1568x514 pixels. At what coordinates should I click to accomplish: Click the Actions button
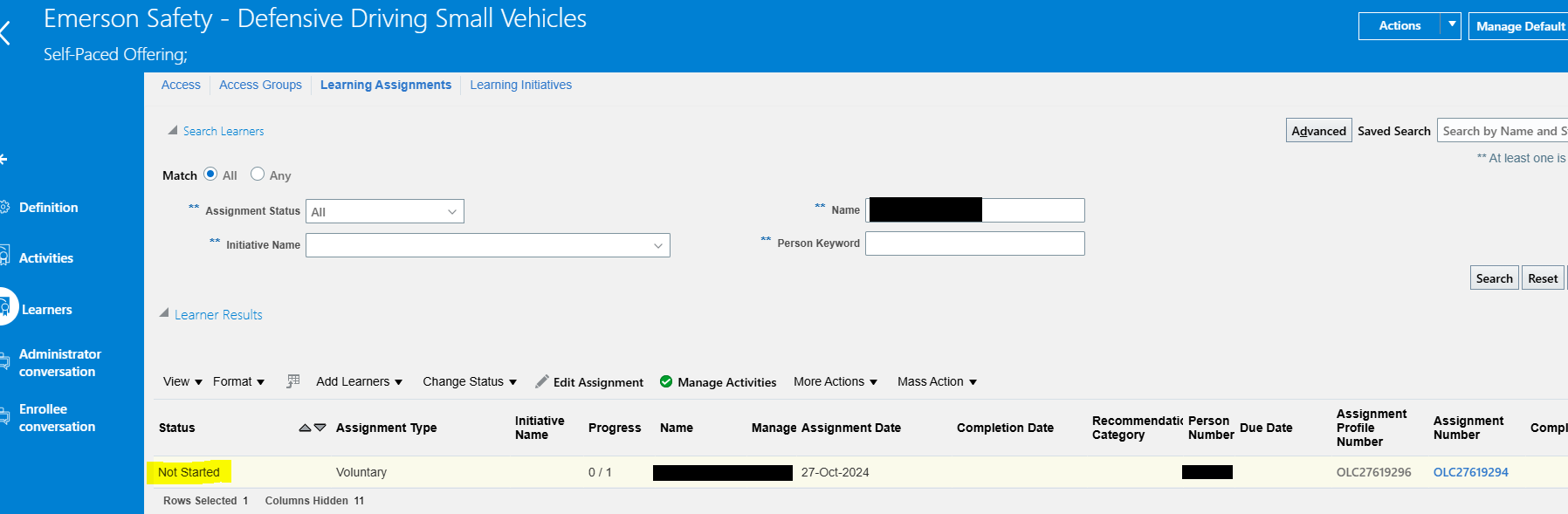click(x=1400, y=25)
